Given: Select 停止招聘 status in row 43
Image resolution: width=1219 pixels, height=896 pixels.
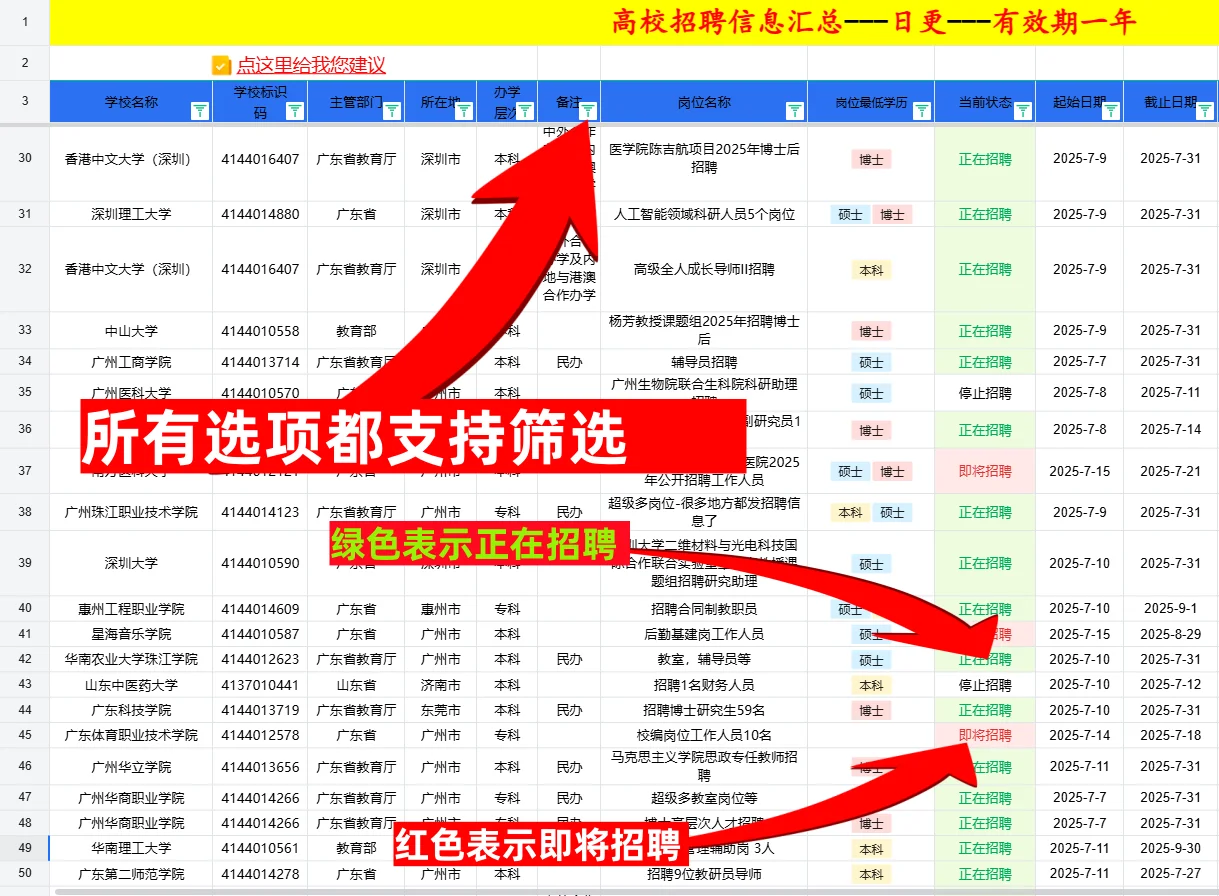Looking at the screenshot, I should [x=985, y=685].
